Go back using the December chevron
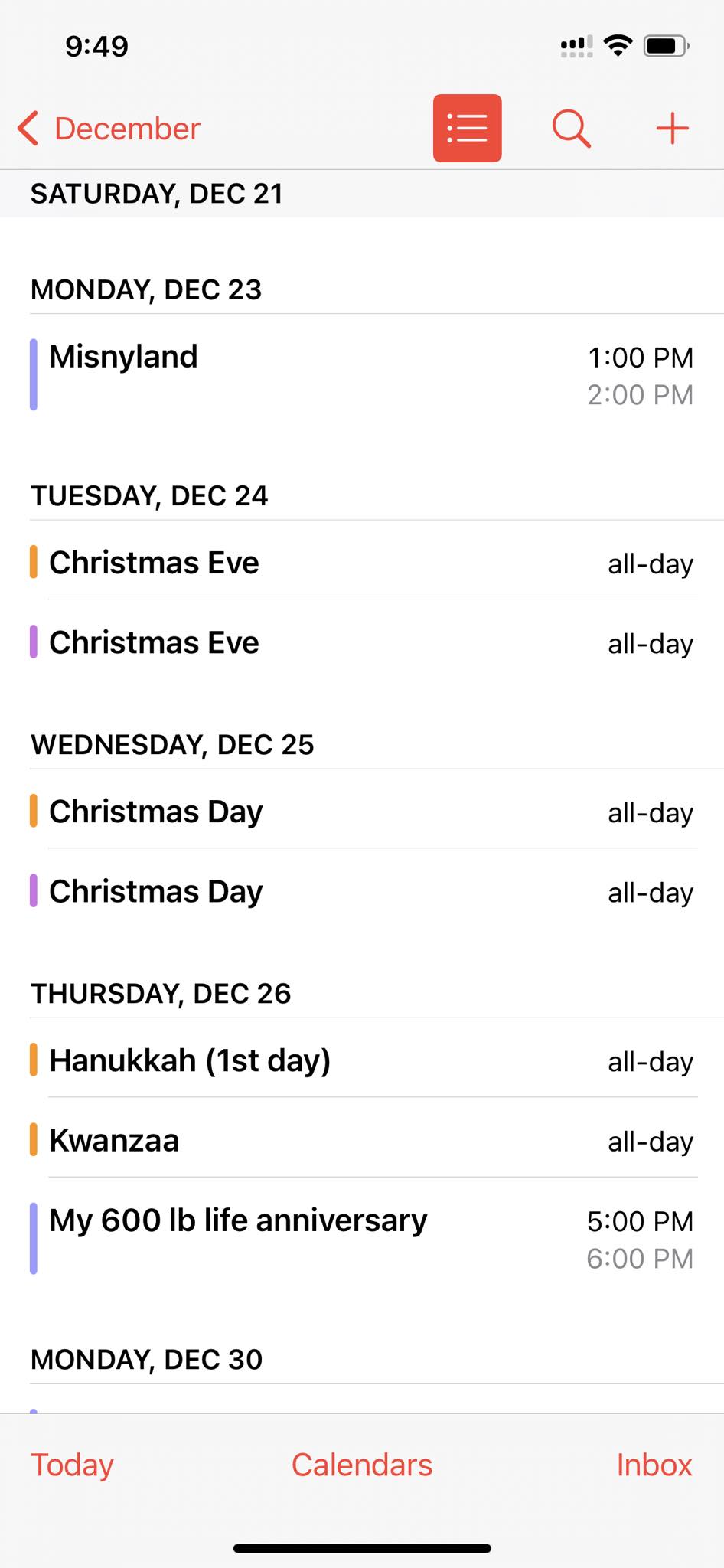 [x=28, y=128]
